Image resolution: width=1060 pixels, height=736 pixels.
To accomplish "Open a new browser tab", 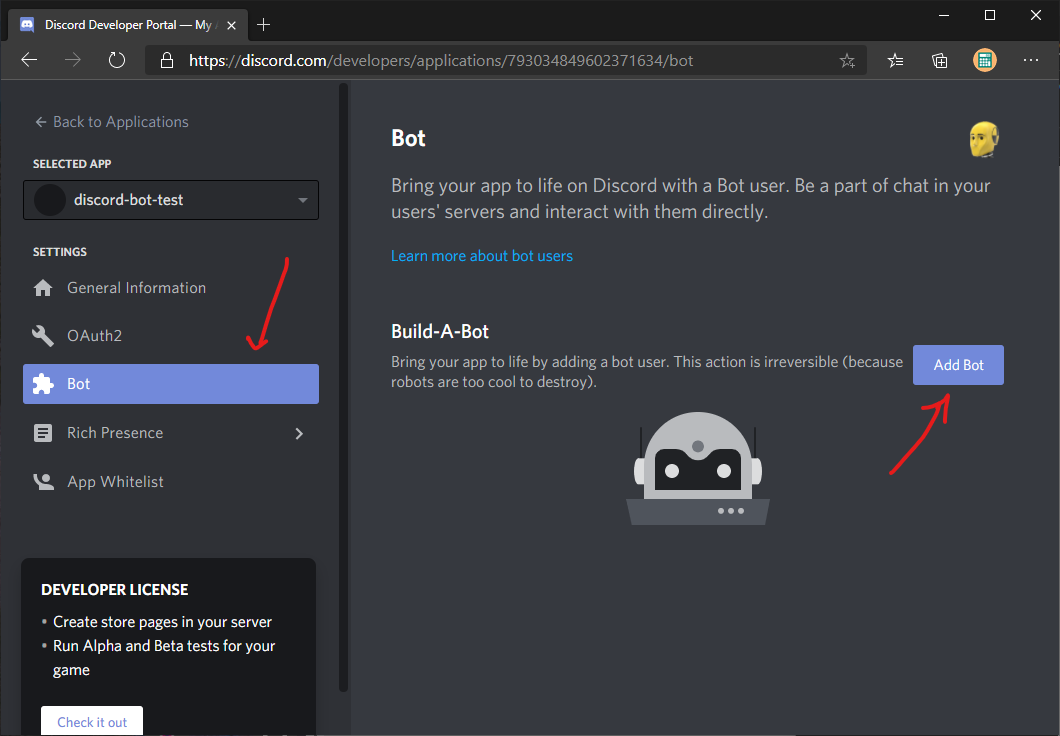I will click(x=264, y=25).
